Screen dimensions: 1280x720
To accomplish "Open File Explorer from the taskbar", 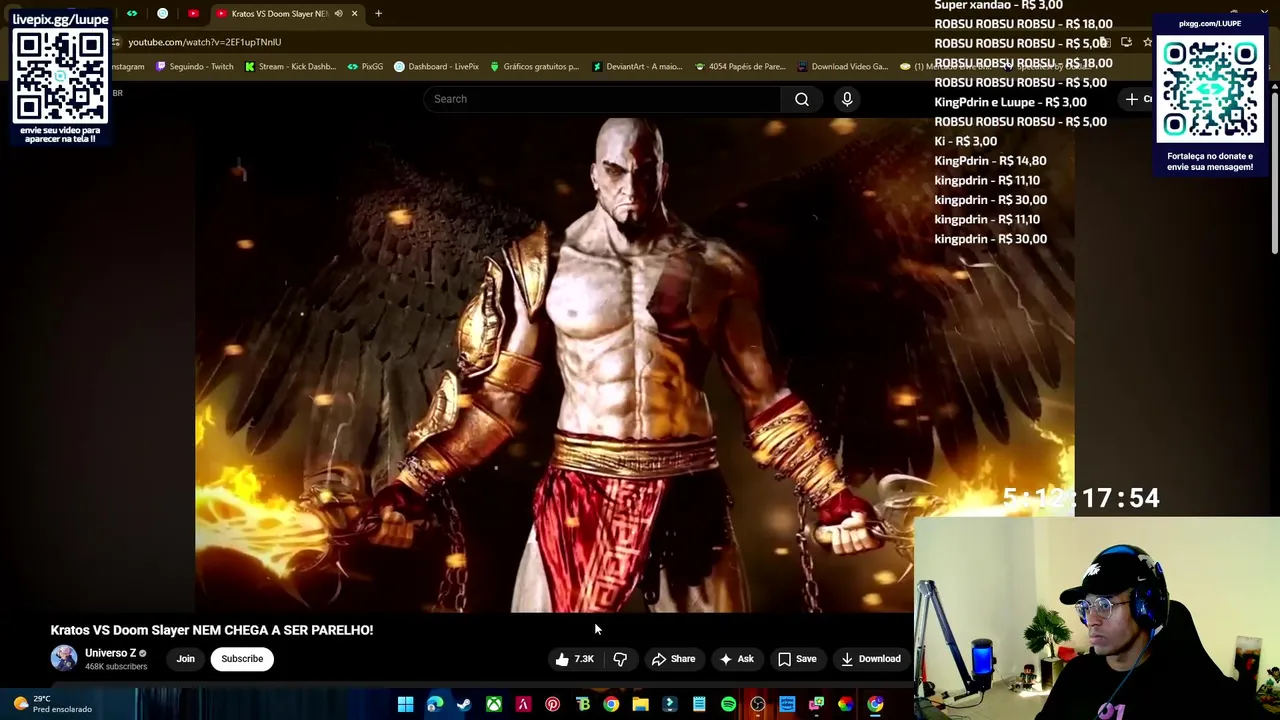I will (640, 705).
